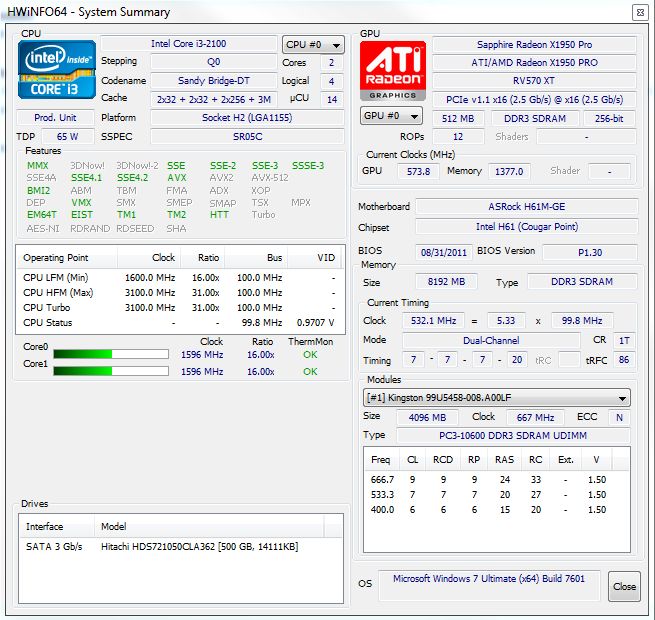This screenshot has width=655, height=620.
Task: Click the 256-bit memory bus width field
Action: (x=609, y=119)
